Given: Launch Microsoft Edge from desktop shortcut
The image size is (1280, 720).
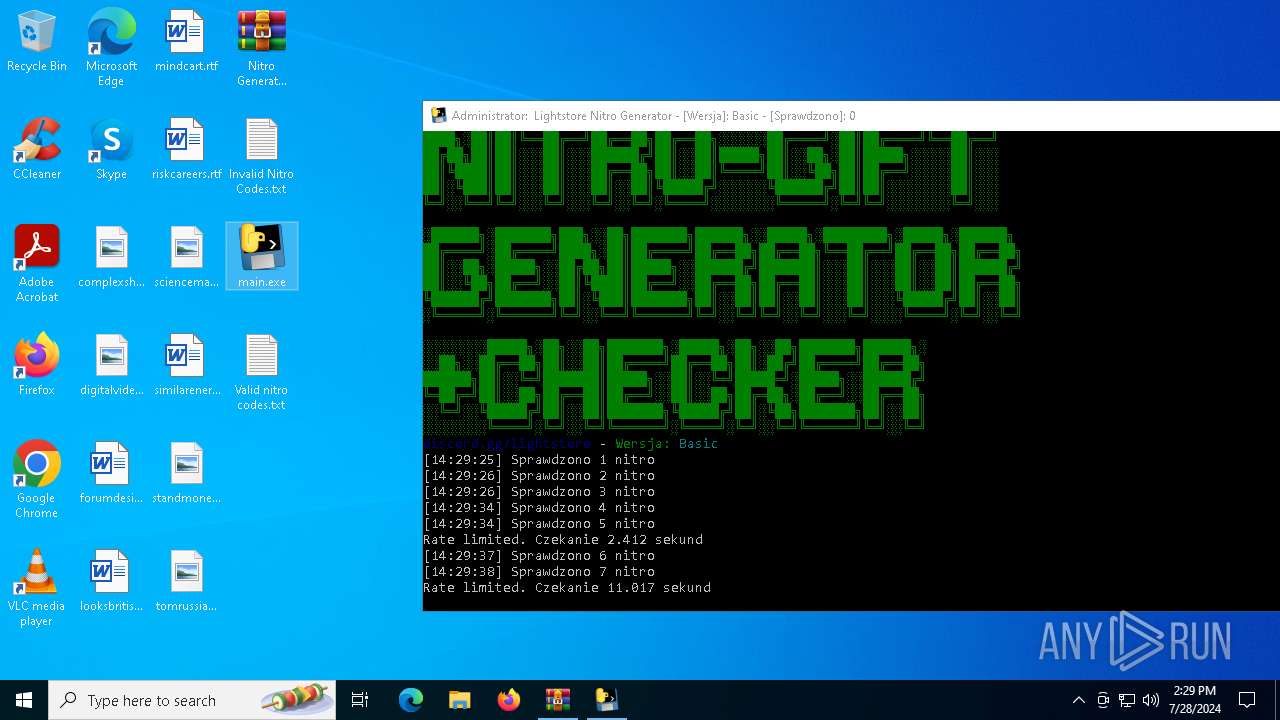Looking at the screenshot, I should [111, 48].
